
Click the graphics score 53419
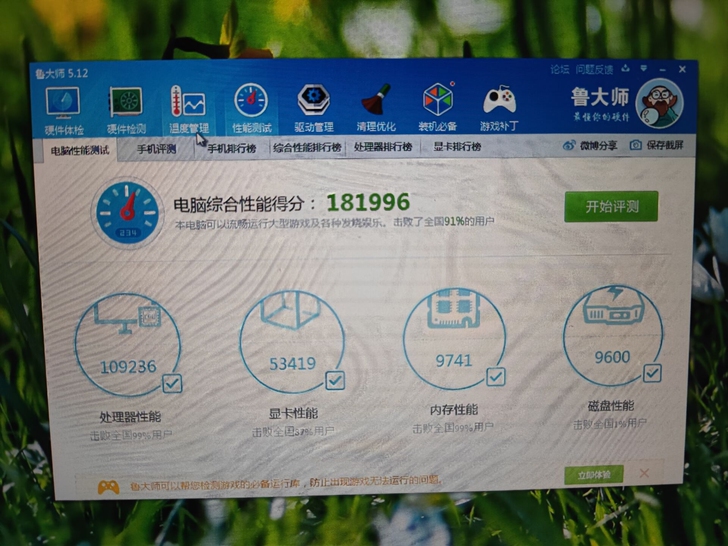pos(292,364)
